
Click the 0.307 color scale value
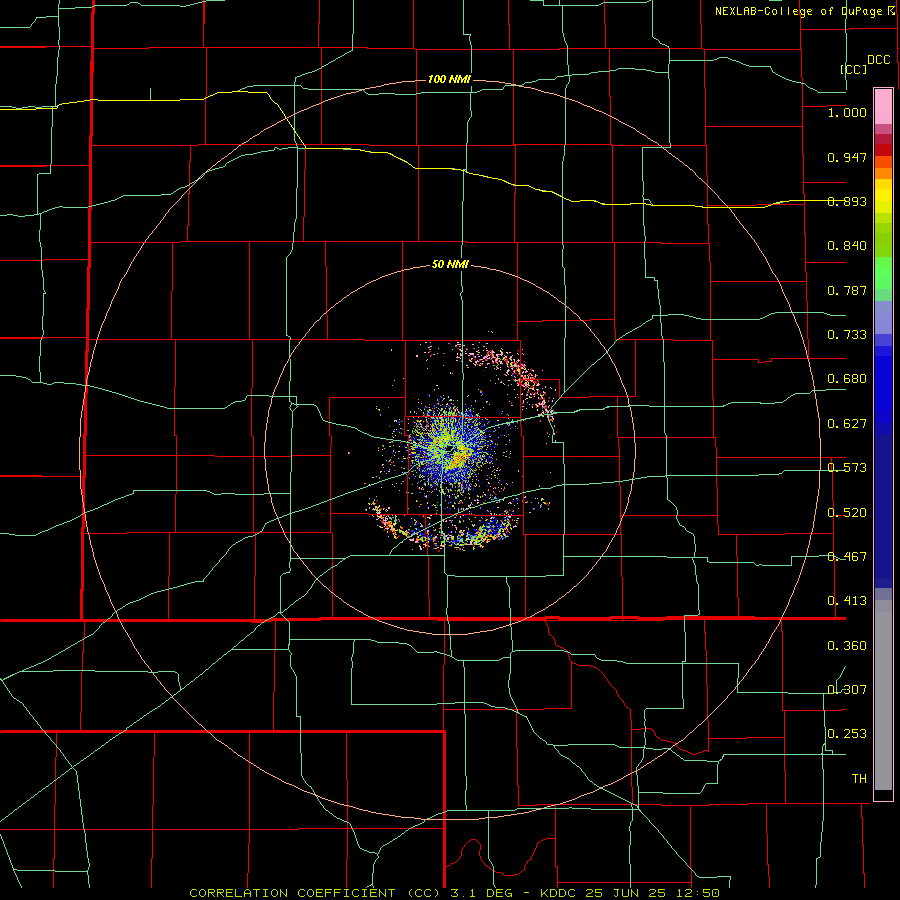click(847, 689)
